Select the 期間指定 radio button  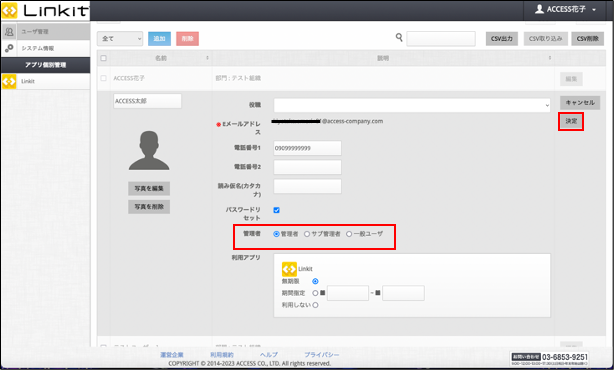315,293
